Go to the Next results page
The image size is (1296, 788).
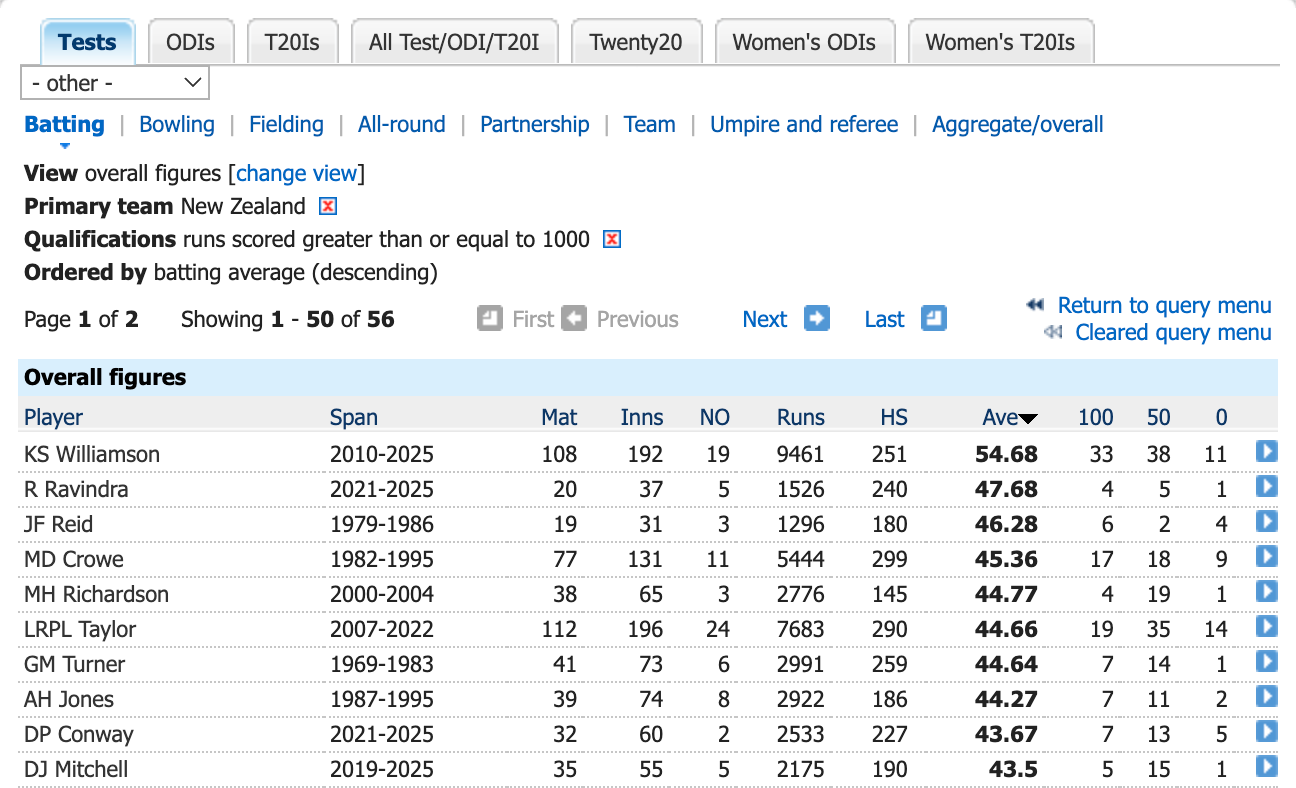click(765, 319)
